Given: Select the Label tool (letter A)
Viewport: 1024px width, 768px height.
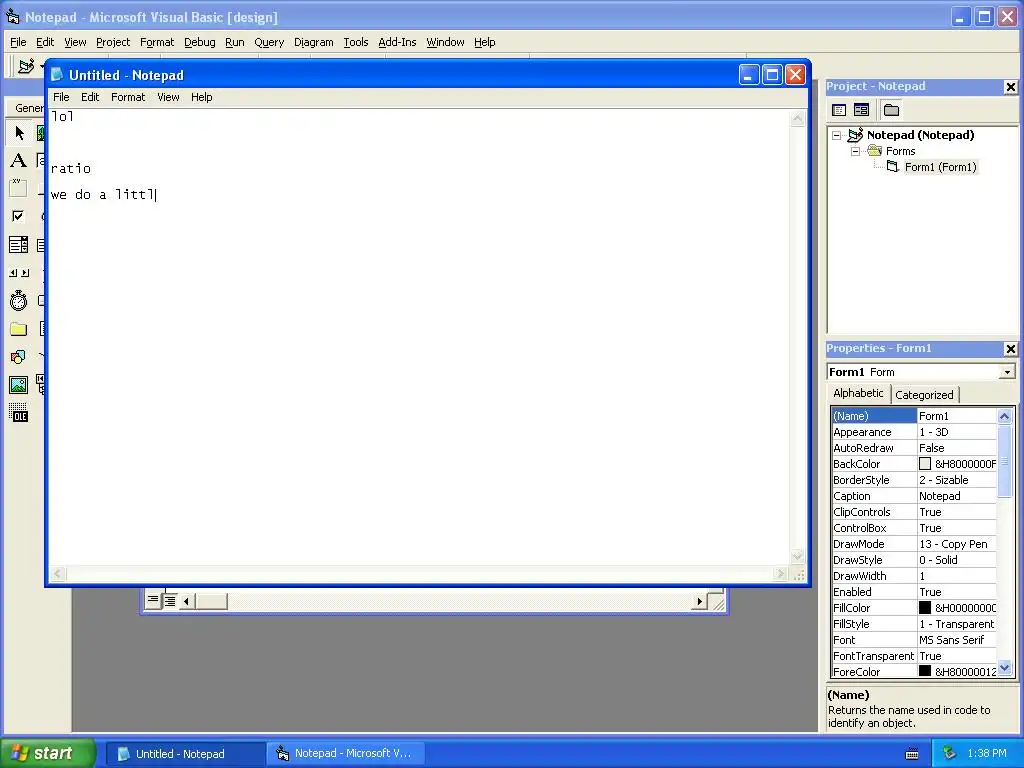Looking at the screenshot, I should (18, 160).
